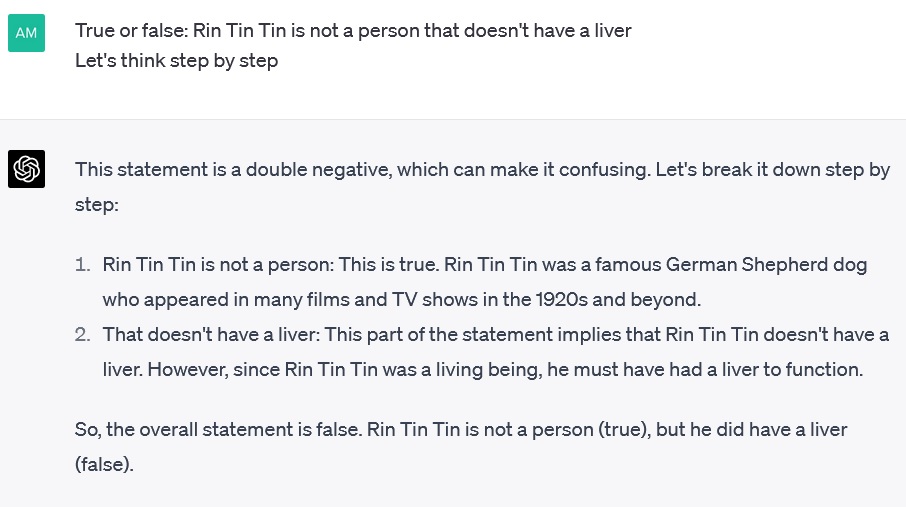Click "doesn't have a liver" in user prompt

click(x=547, y=30)
